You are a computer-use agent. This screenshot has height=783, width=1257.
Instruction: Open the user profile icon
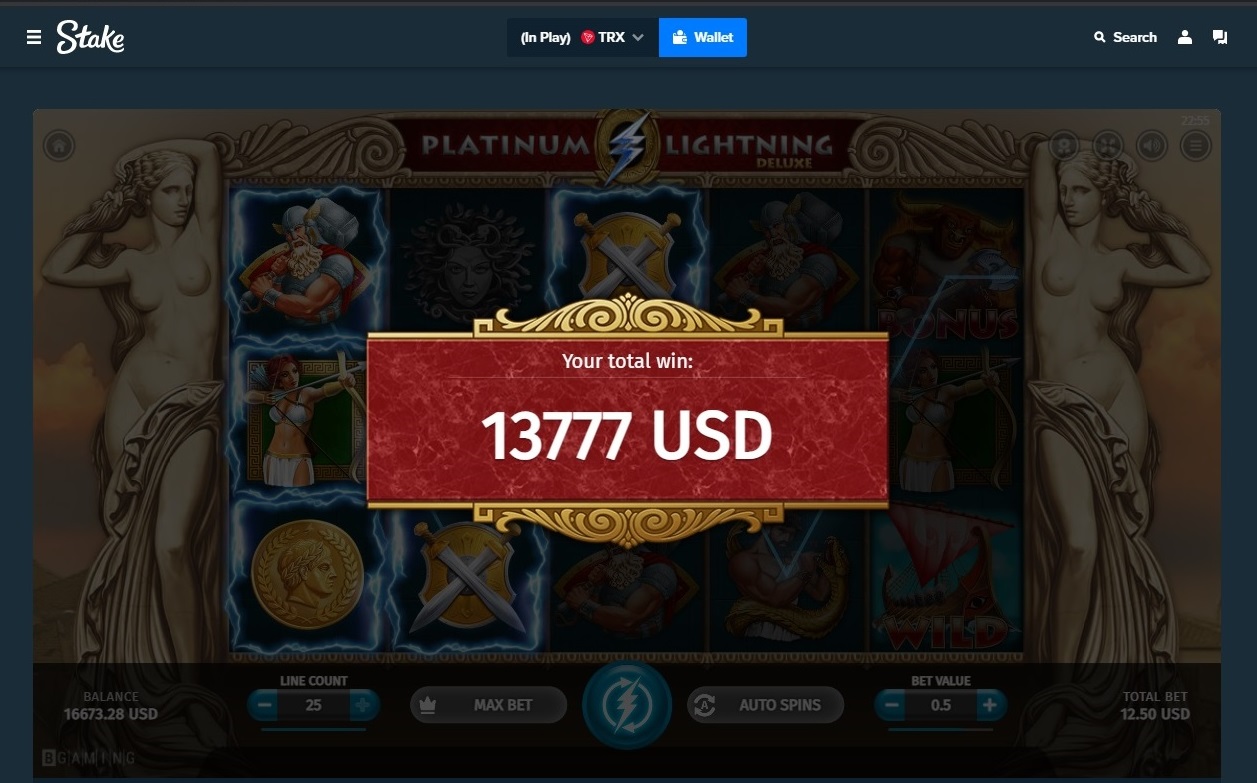1185,37
